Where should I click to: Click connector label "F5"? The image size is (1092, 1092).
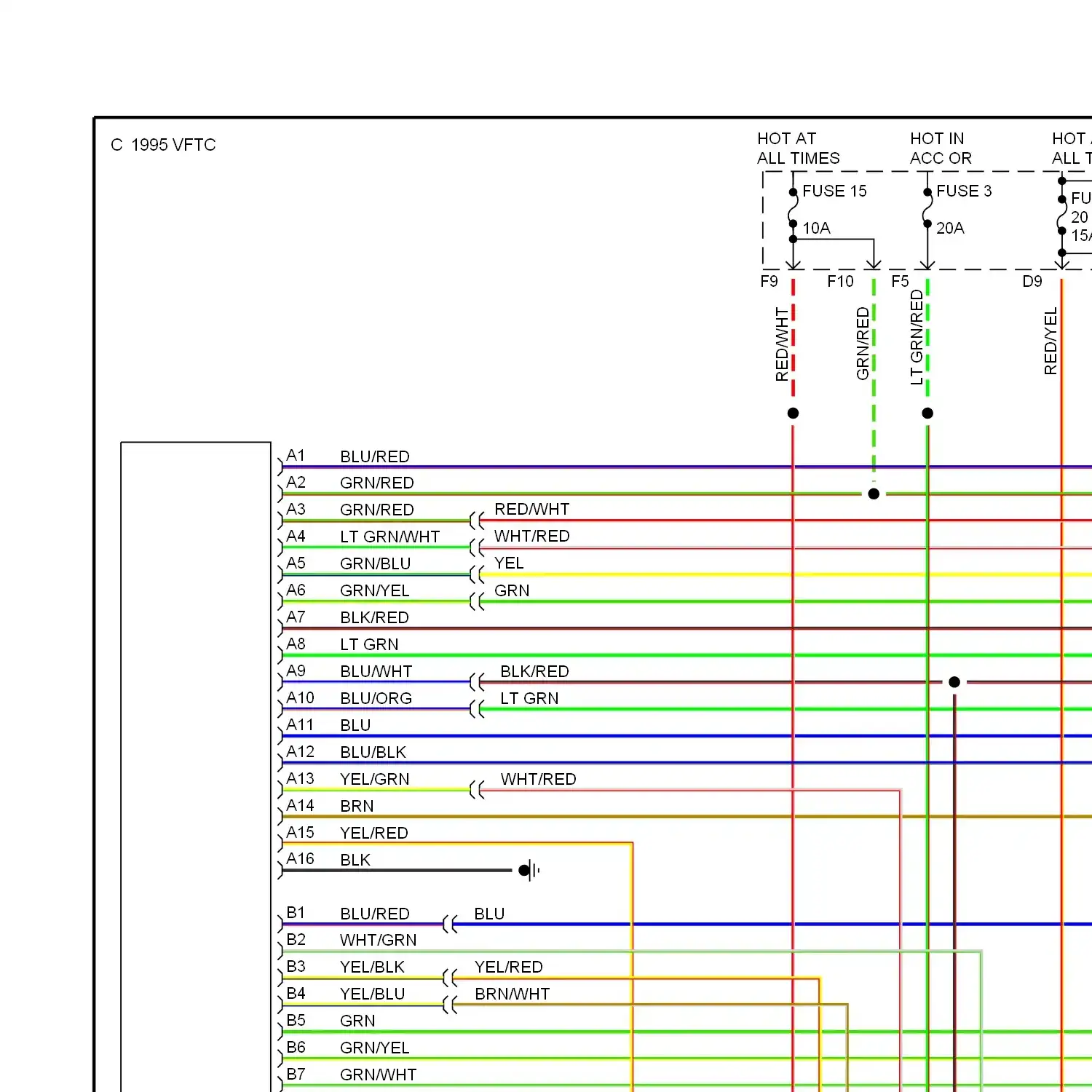[x=900, y=281]
